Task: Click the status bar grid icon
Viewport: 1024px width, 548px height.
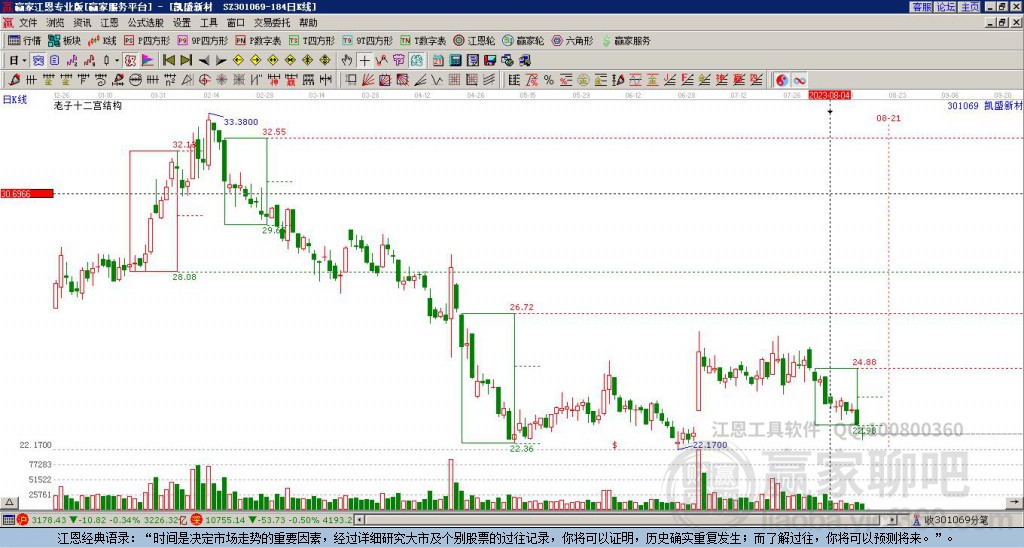Action: click(x=8, y=520)
